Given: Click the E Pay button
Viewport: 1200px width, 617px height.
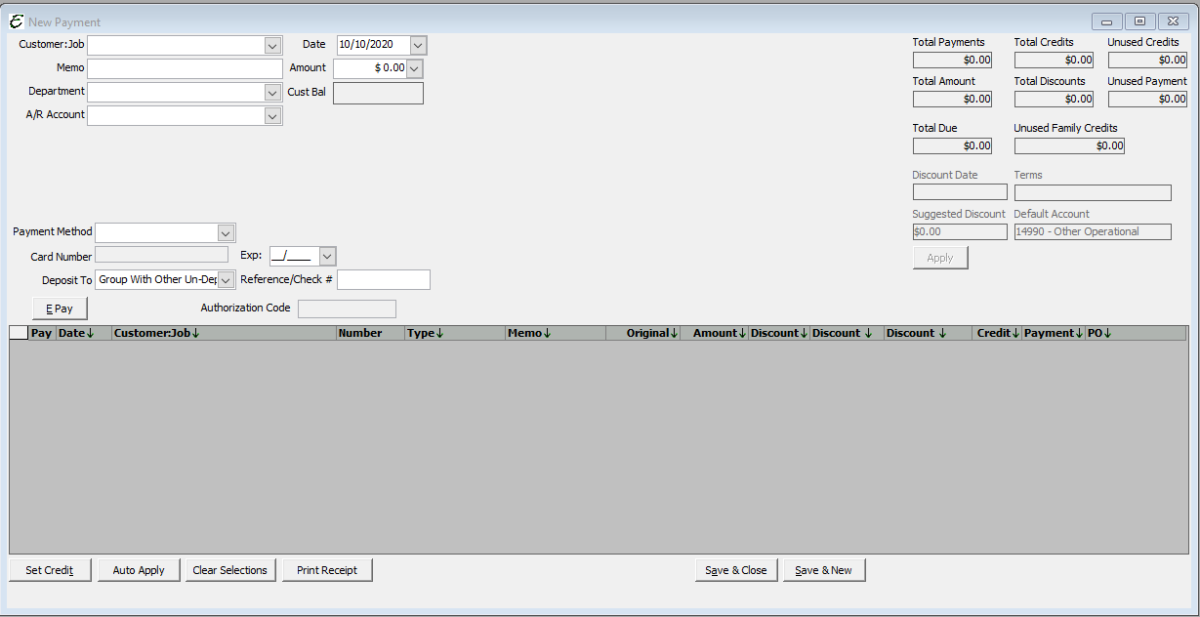Looking at the screenshot, I should click(x=59, y=308).
